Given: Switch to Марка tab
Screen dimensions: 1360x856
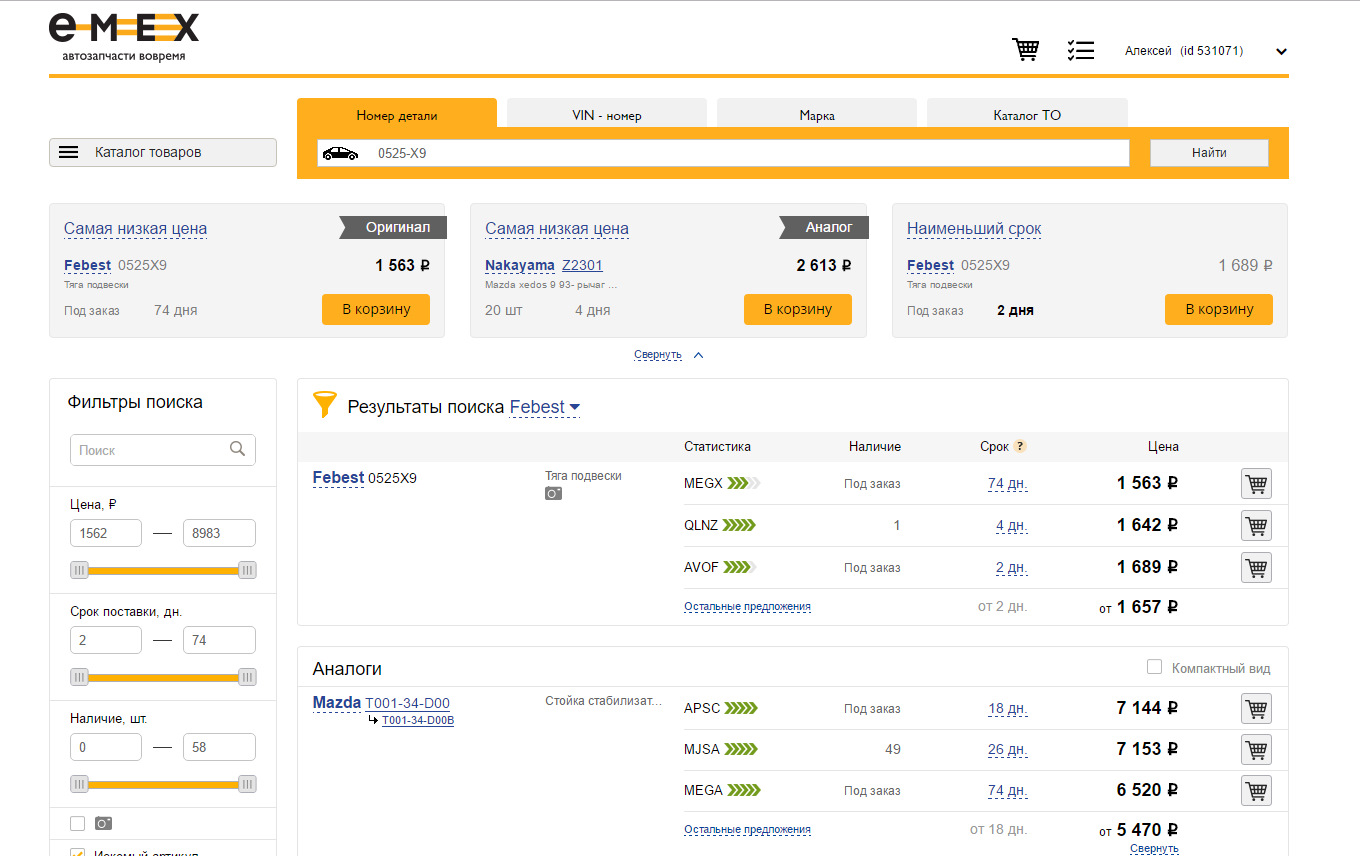Looking at the screenshot, I should (817, 115).
